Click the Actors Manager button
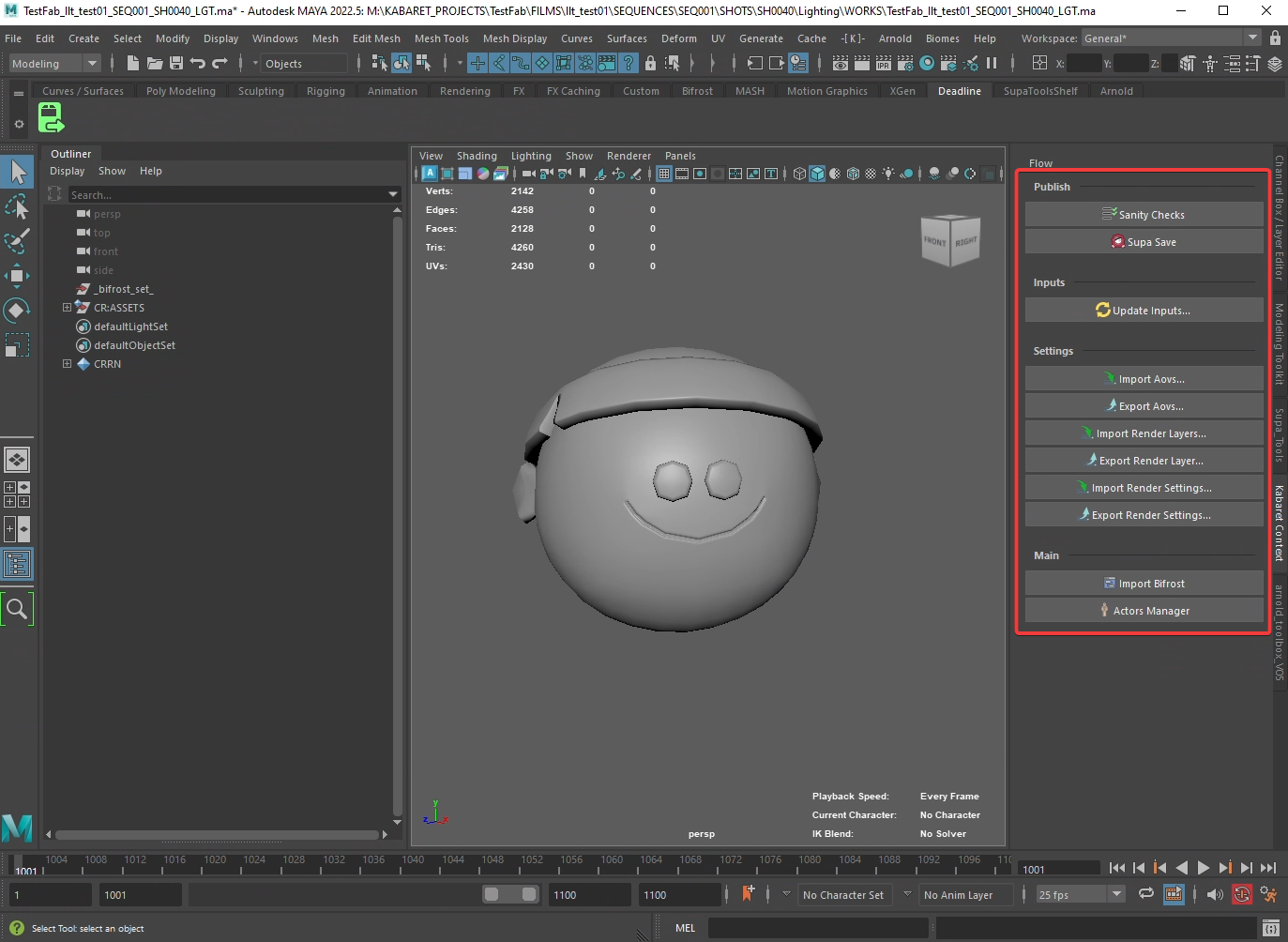 [x=1144, y=611]
